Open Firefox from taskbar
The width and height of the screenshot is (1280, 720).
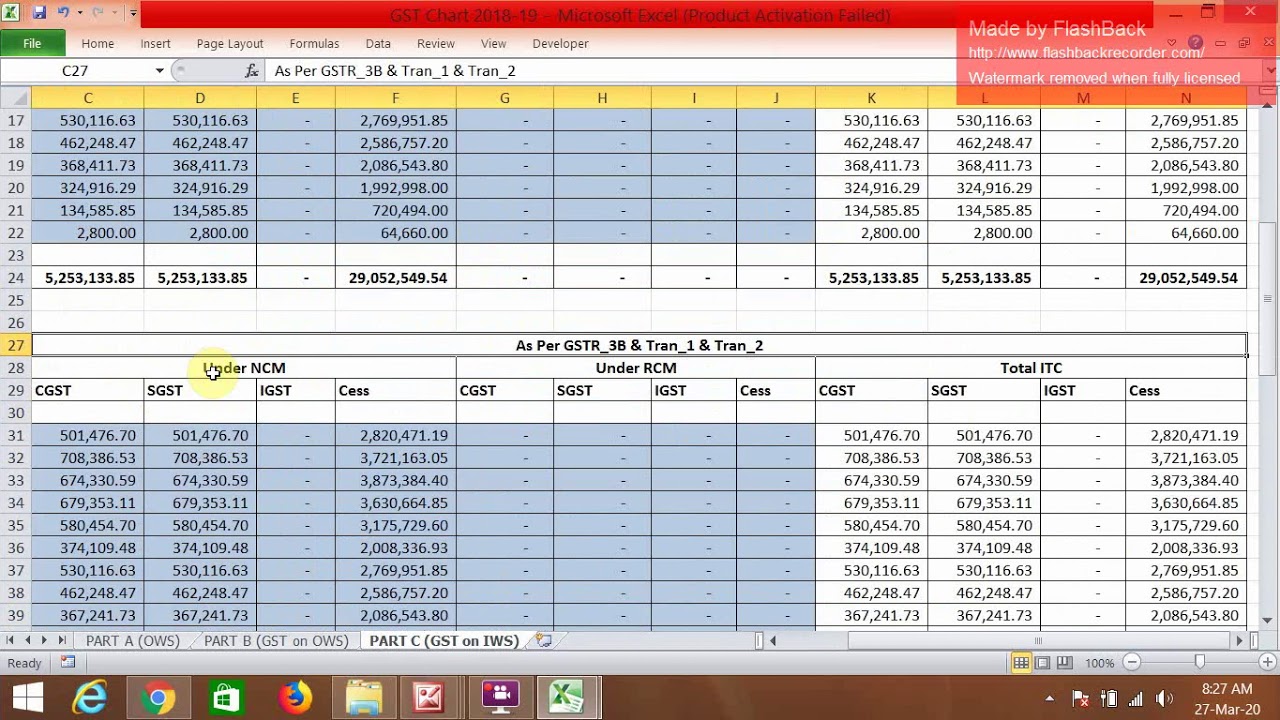[295, 697]
